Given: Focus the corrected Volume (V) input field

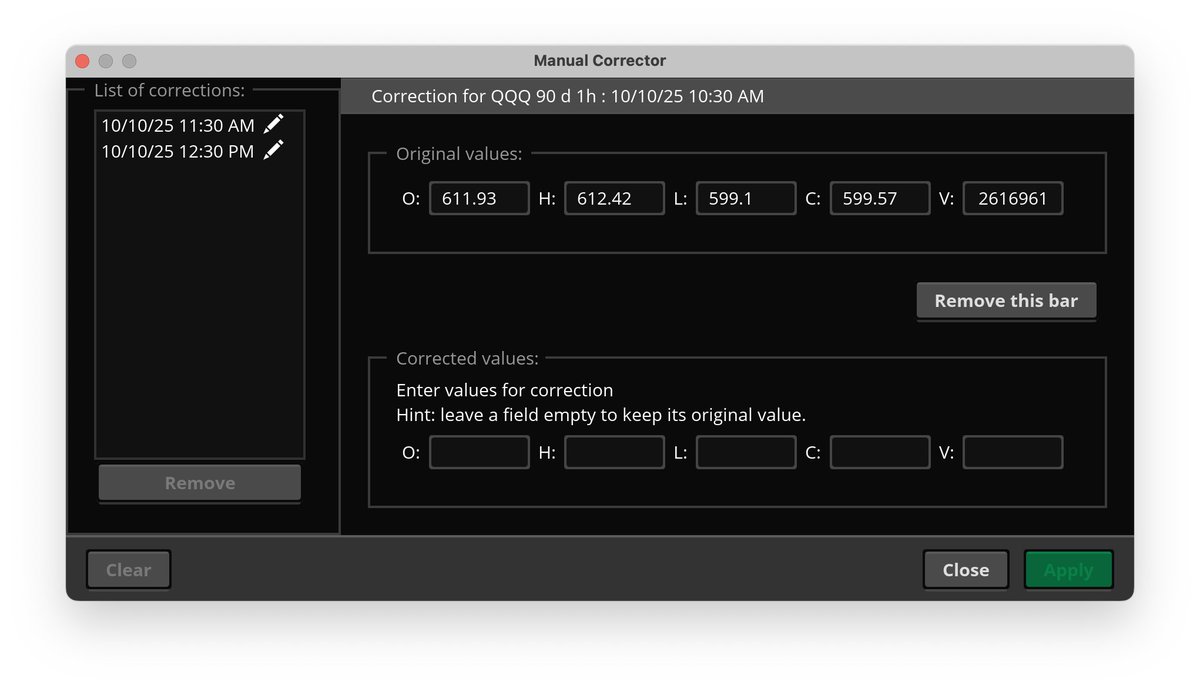Looking at the screenshot, I should click(x=1013, y=452).
